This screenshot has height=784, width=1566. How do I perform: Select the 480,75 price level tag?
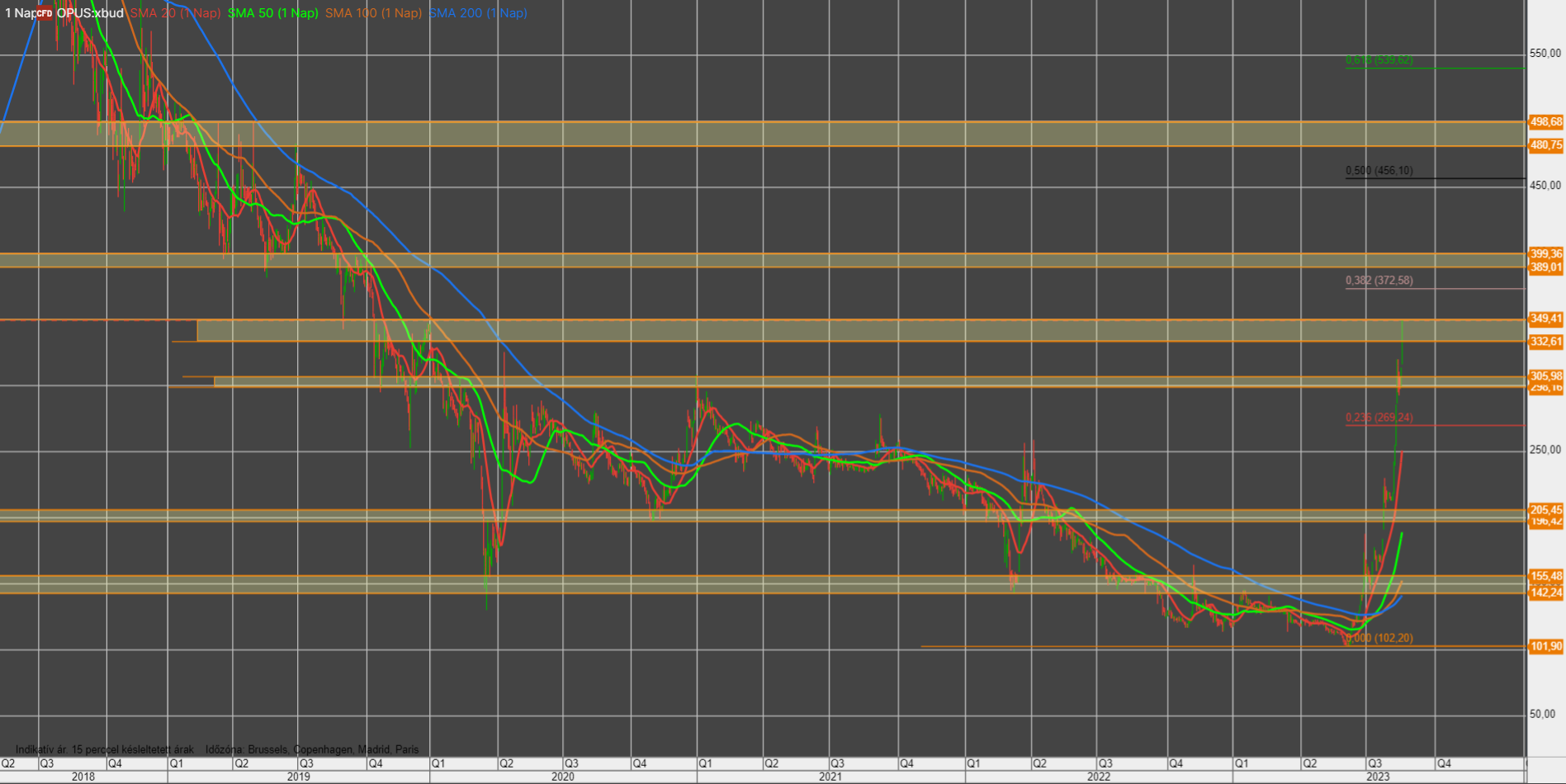1545,145
